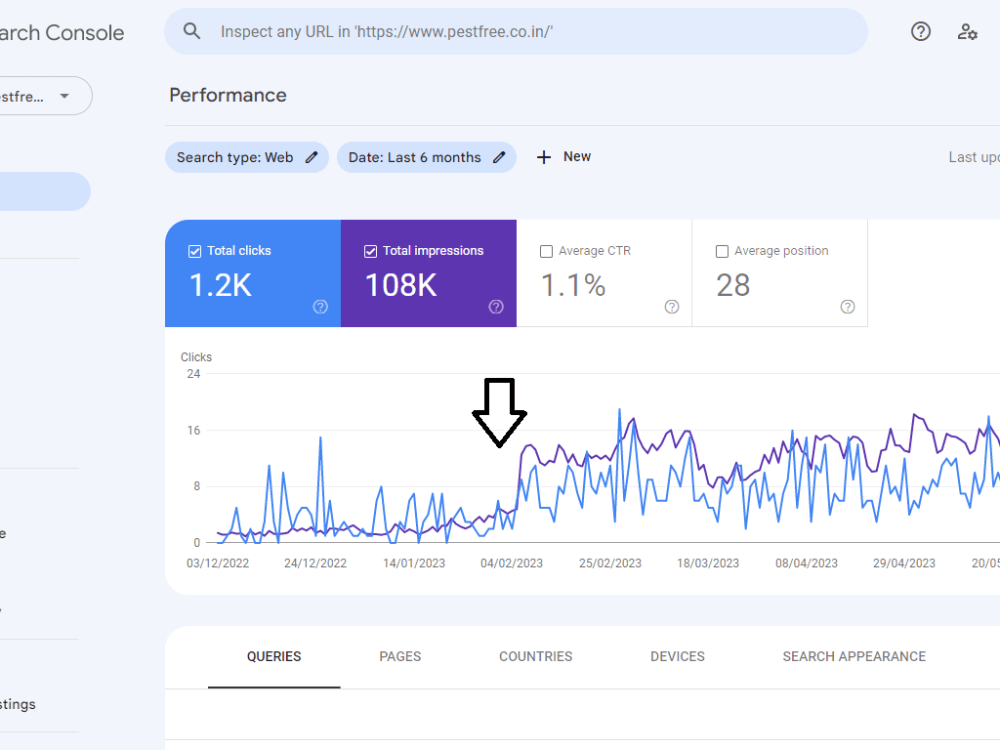The height and width of the screenshot is (750, 1000).
Task: Focus the Inspect any URL search field
Action: point(516,31)
